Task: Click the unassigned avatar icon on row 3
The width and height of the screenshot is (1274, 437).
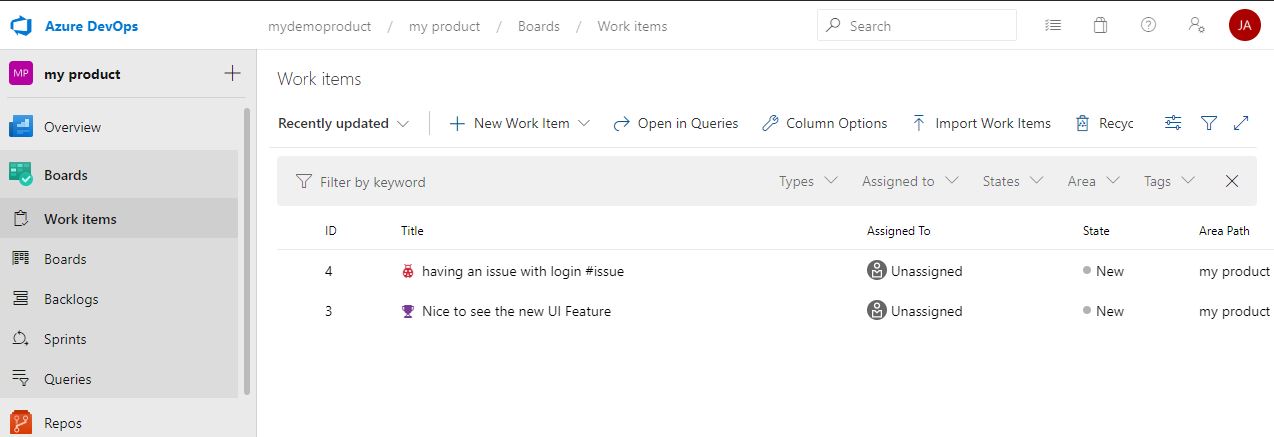Action: coord(876,310)
